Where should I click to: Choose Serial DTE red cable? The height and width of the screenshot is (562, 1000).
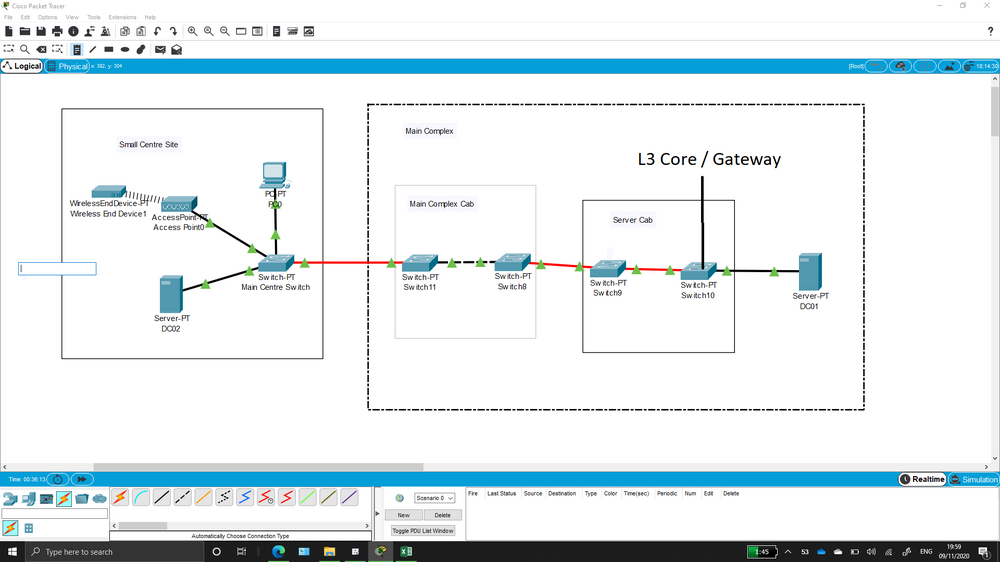[x=286, y=498]
